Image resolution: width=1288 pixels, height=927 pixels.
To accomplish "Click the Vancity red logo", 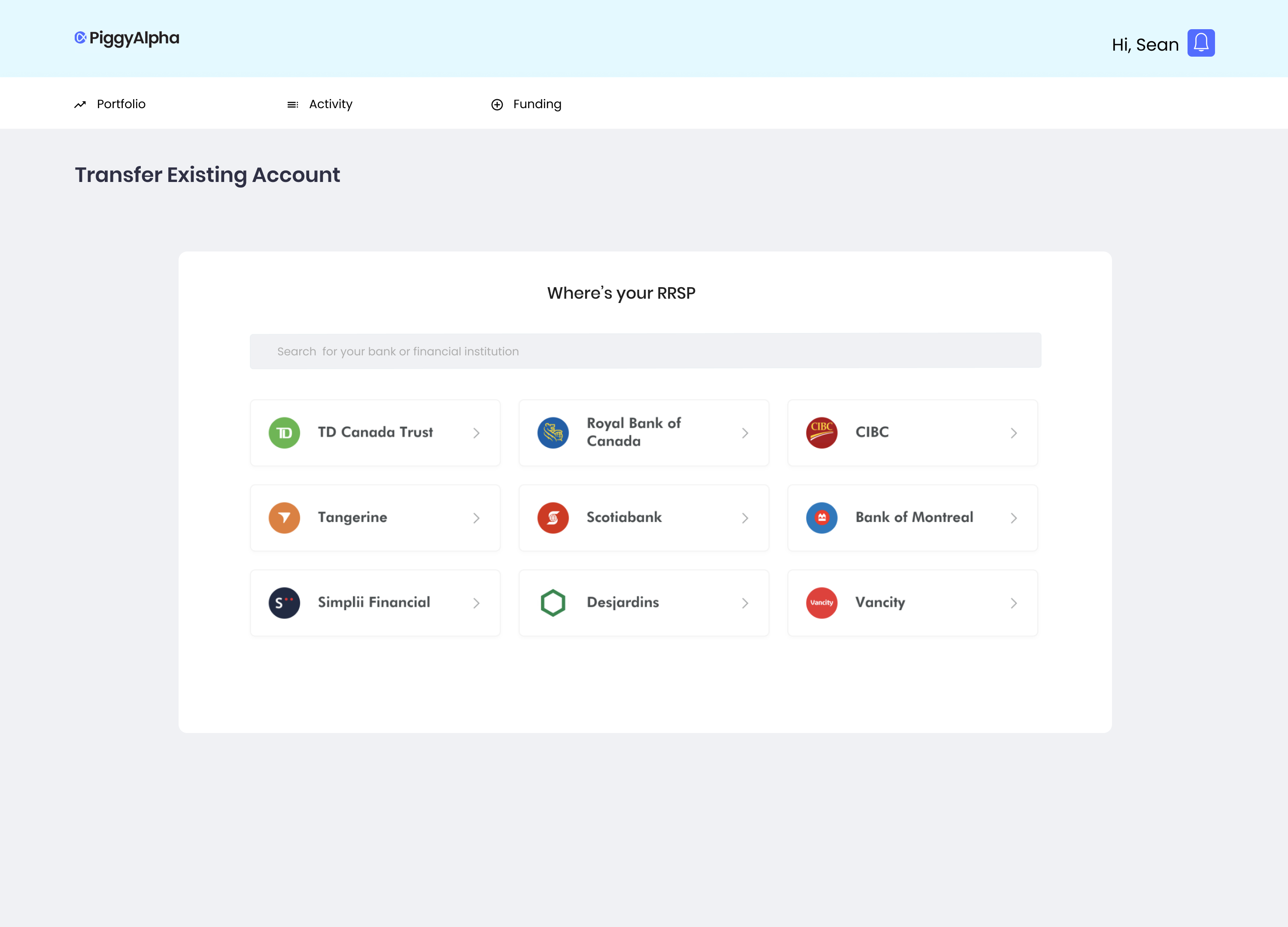I will coord(821,602).
